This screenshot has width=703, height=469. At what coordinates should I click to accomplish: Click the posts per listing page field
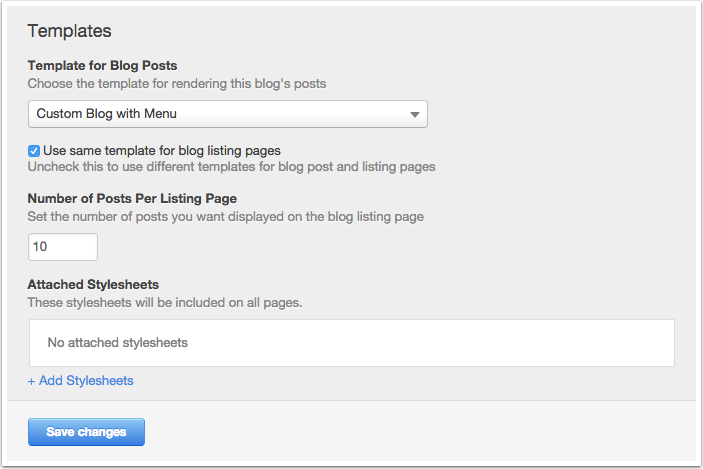[63, 247]
